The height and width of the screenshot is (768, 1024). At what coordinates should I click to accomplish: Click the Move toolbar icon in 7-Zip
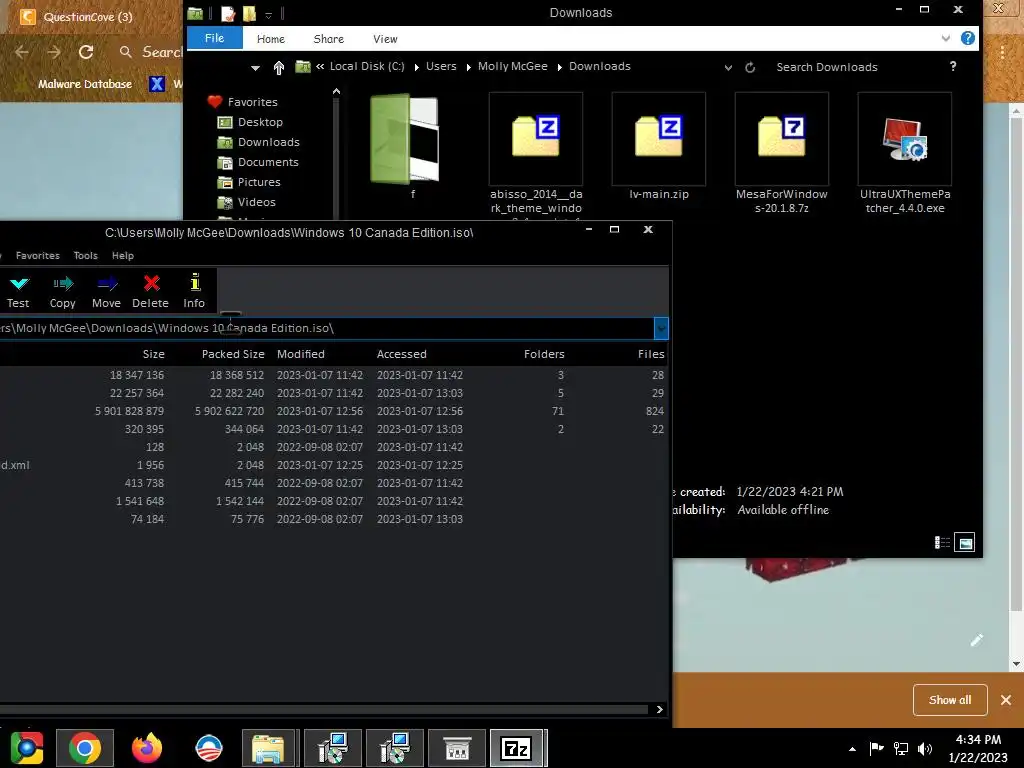point(106,291)
